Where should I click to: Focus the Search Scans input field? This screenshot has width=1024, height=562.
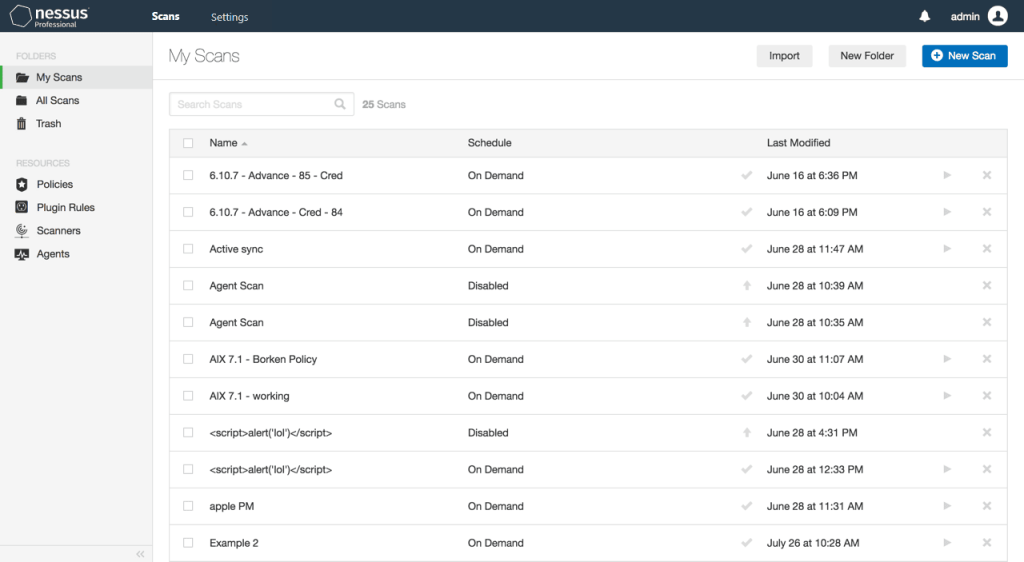[261, 104]
